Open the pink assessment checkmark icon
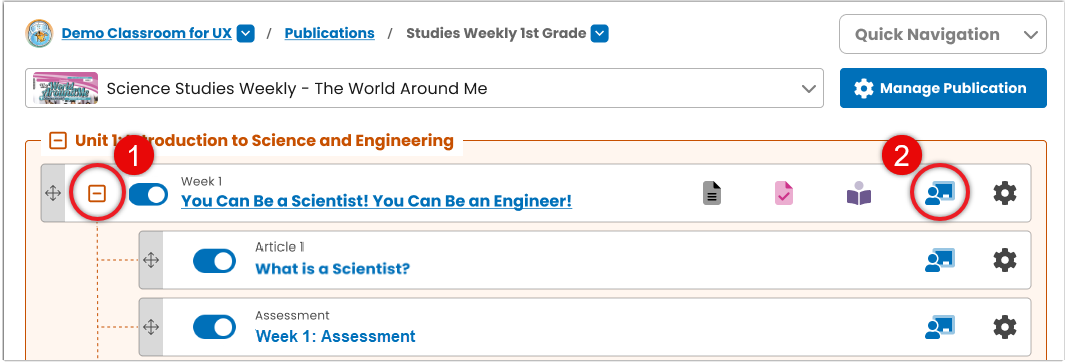The image size is (1068, 364). pos(784,194)
